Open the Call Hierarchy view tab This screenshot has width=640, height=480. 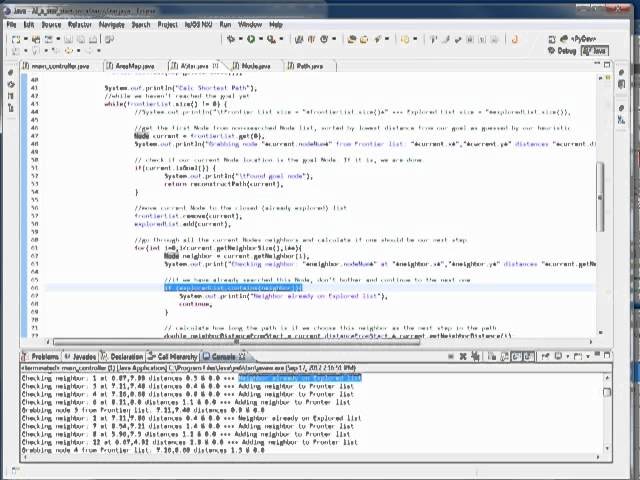coord(173,357)
